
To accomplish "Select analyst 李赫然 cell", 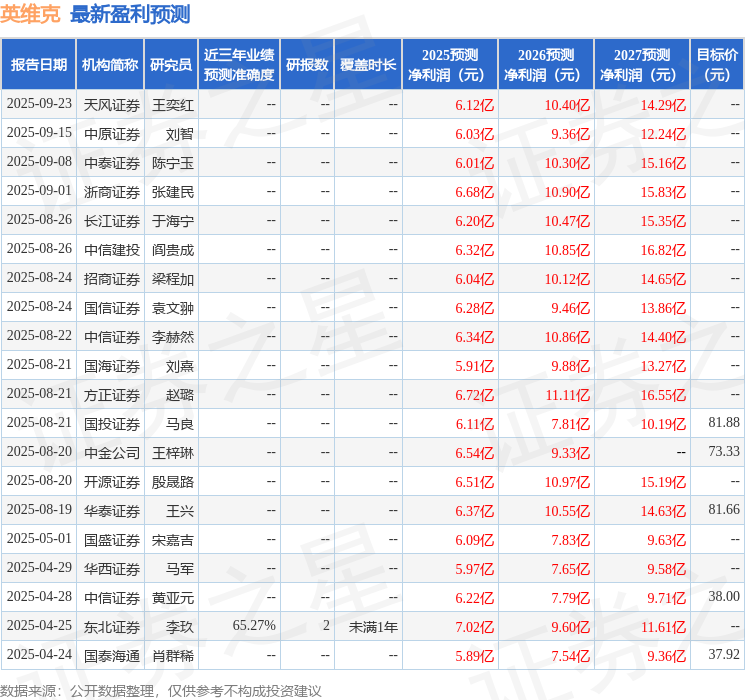I will [x=173, y=337].
